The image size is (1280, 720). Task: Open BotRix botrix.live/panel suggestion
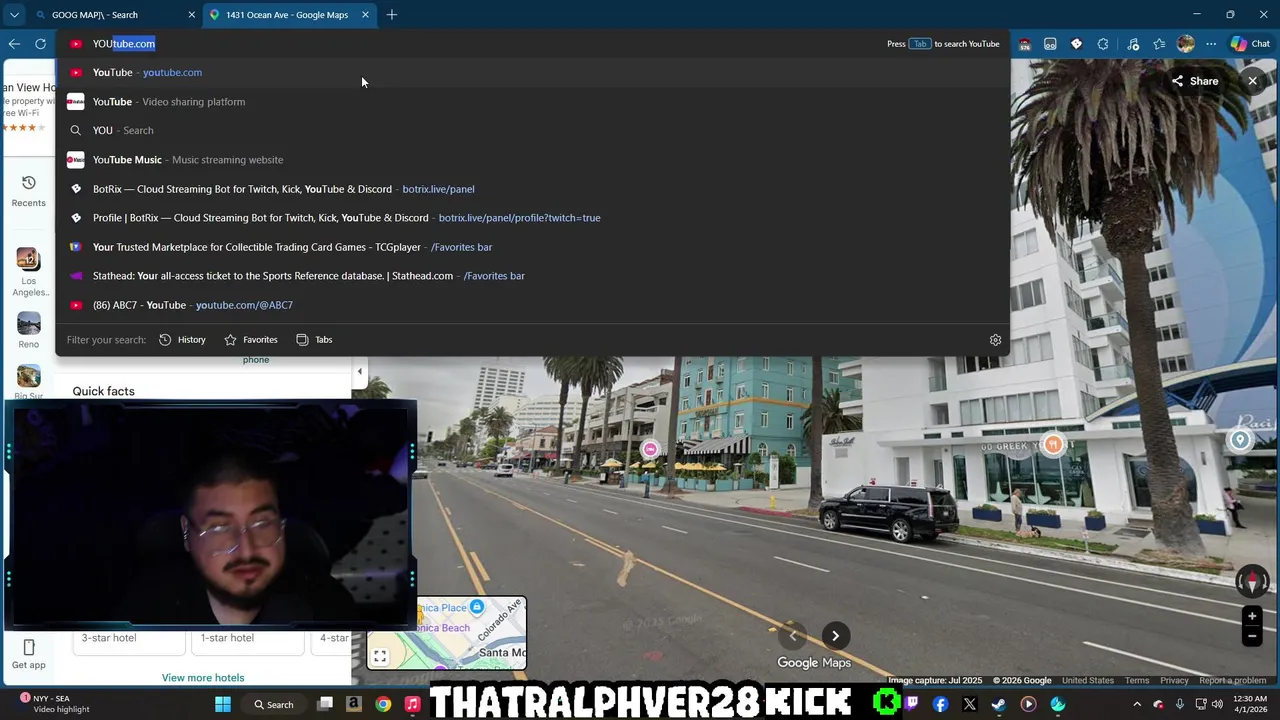(532, 188)
